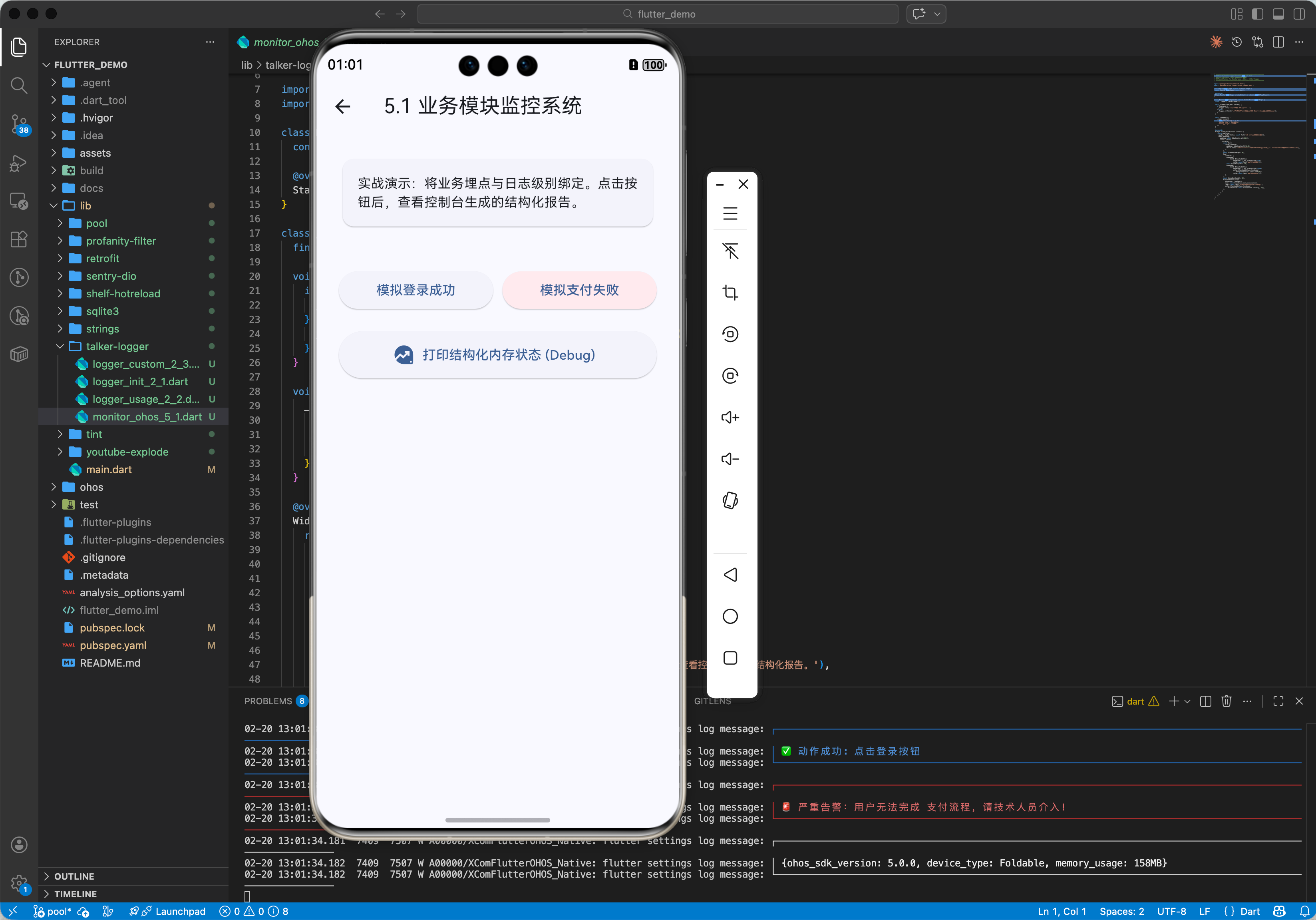
Task: Click emulator home circle navigation button
Action: point(730,616)
